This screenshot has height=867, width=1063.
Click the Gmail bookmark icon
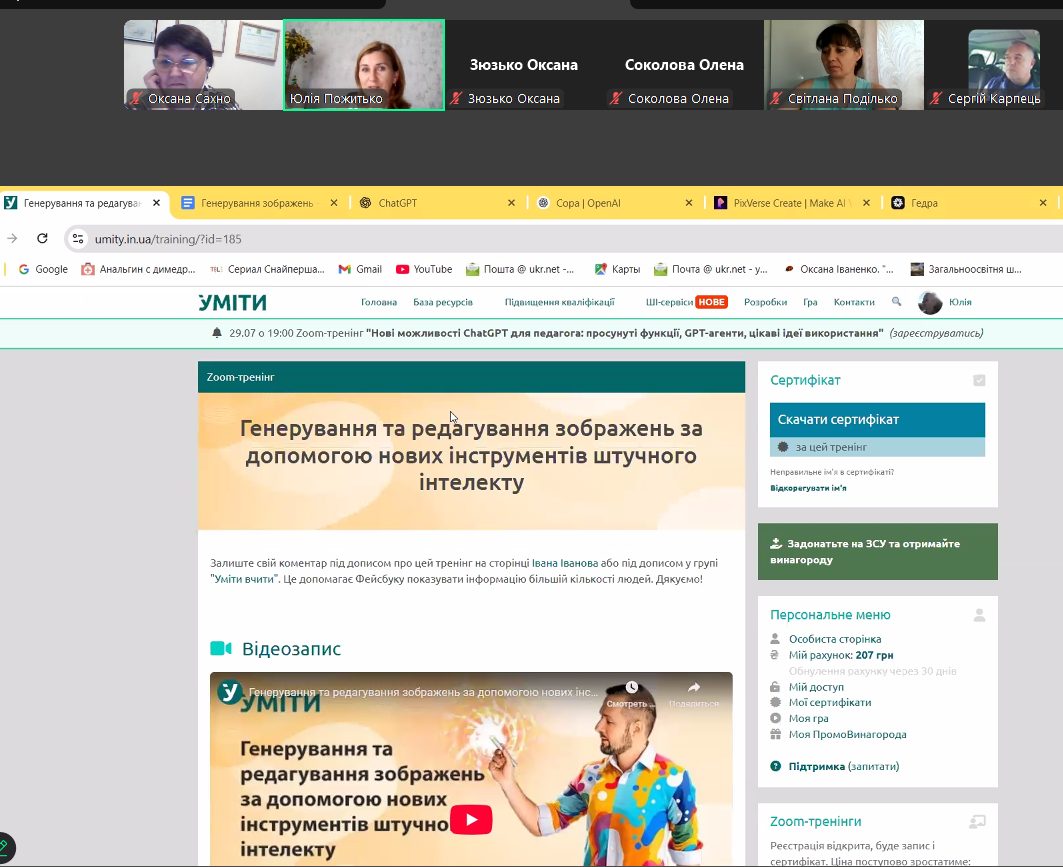pos(345,269)
